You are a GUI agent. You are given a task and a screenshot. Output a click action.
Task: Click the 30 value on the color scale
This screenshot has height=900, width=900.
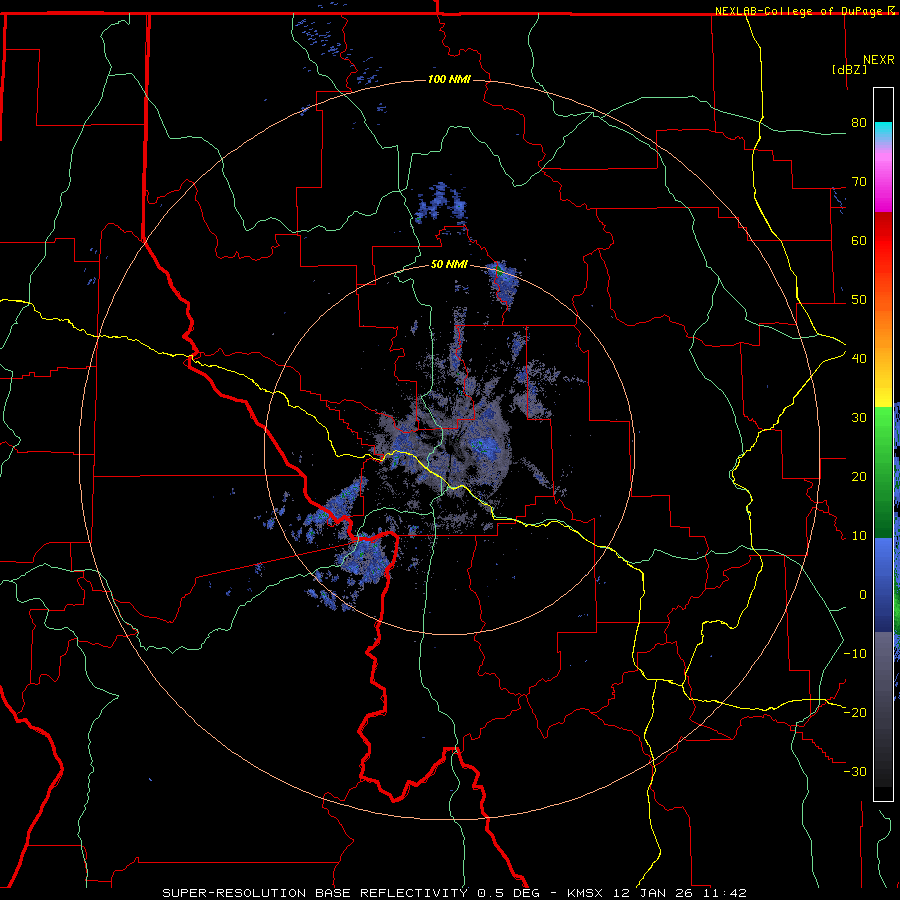tap(859, 418)
